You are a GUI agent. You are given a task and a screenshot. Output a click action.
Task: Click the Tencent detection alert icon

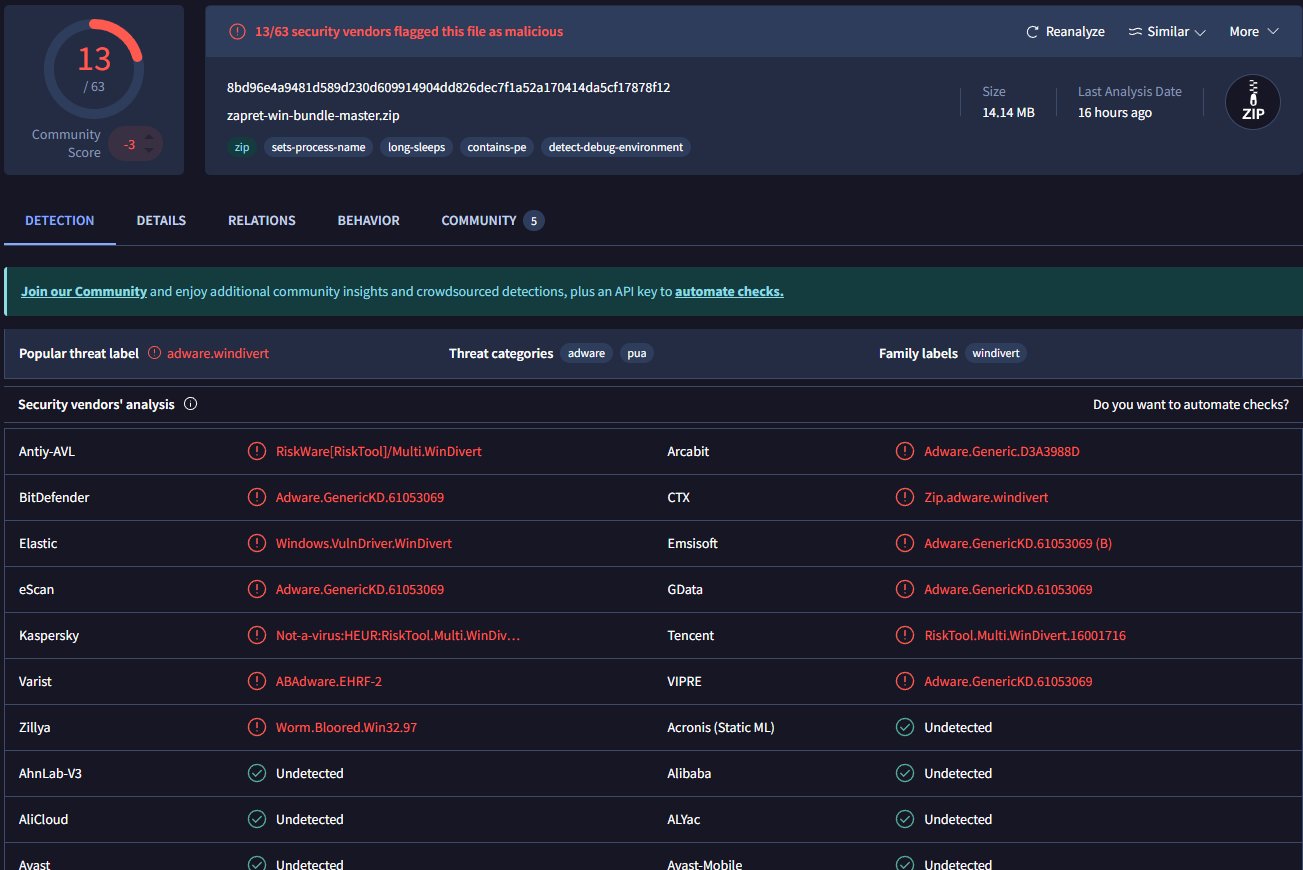pyautogui.click(x=905, y=636)
